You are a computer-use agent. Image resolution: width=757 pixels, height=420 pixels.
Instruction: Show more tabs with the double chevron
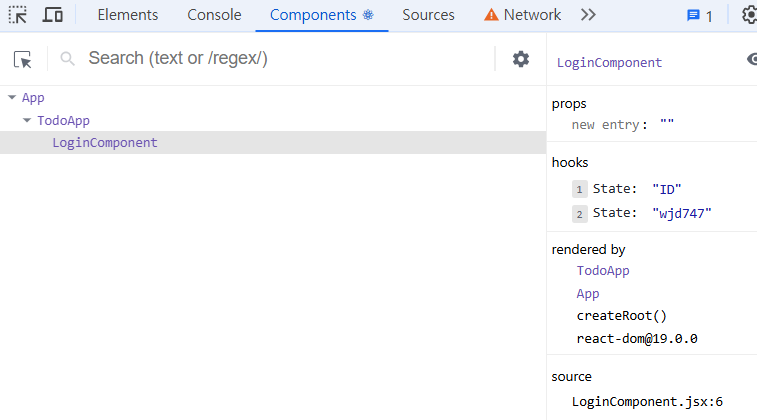point(588,15)
